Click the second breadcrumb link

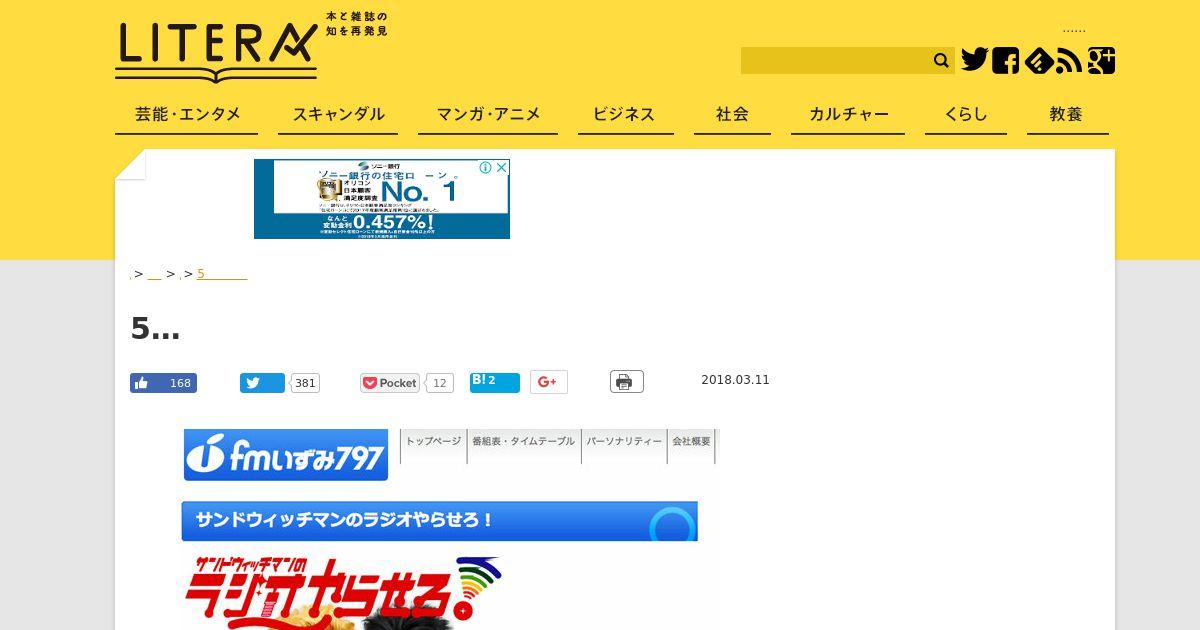click(154, 274)
